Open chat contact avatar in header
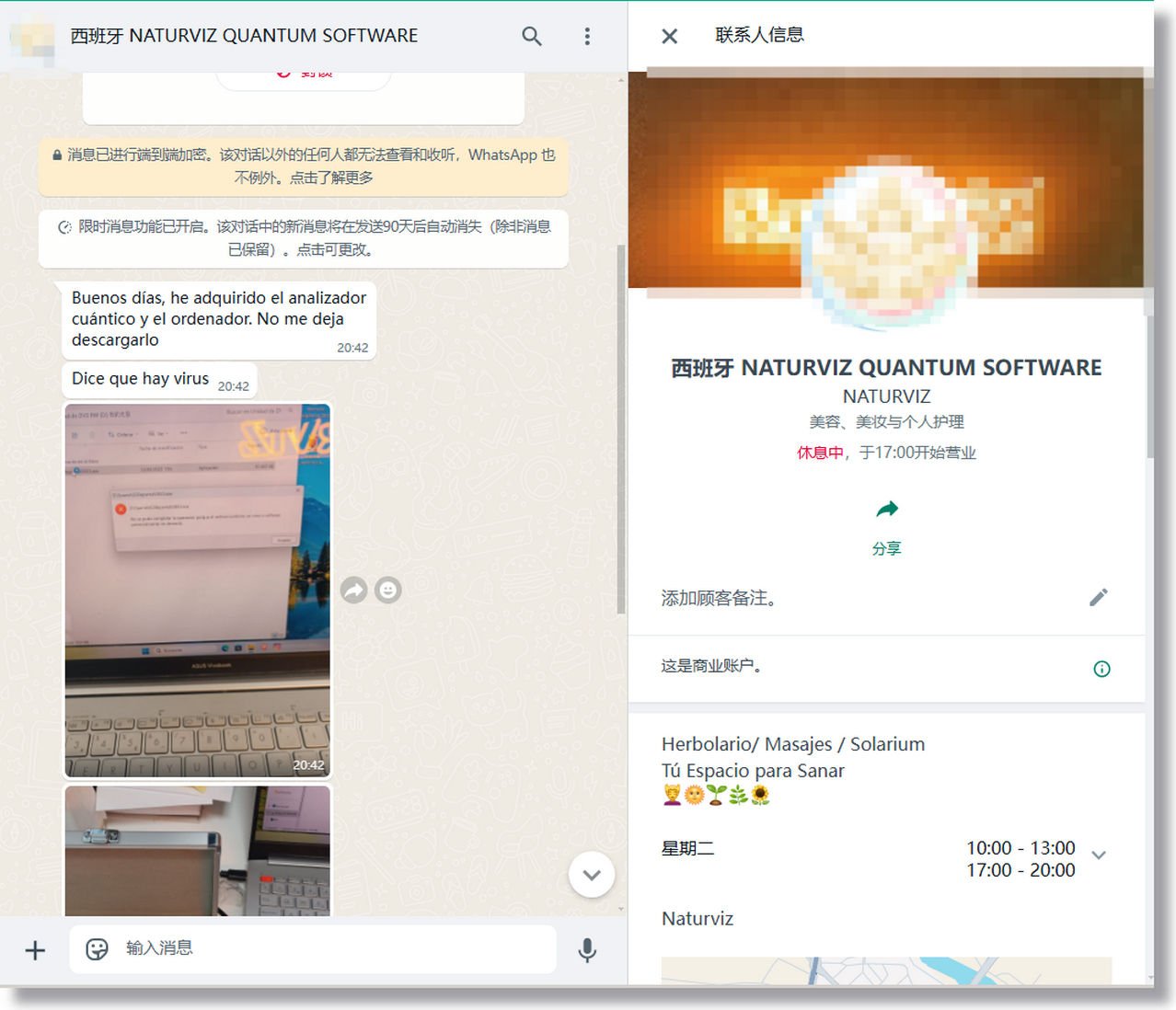The height and width of the screenshot is (1010, 1176). click(33, 36)
